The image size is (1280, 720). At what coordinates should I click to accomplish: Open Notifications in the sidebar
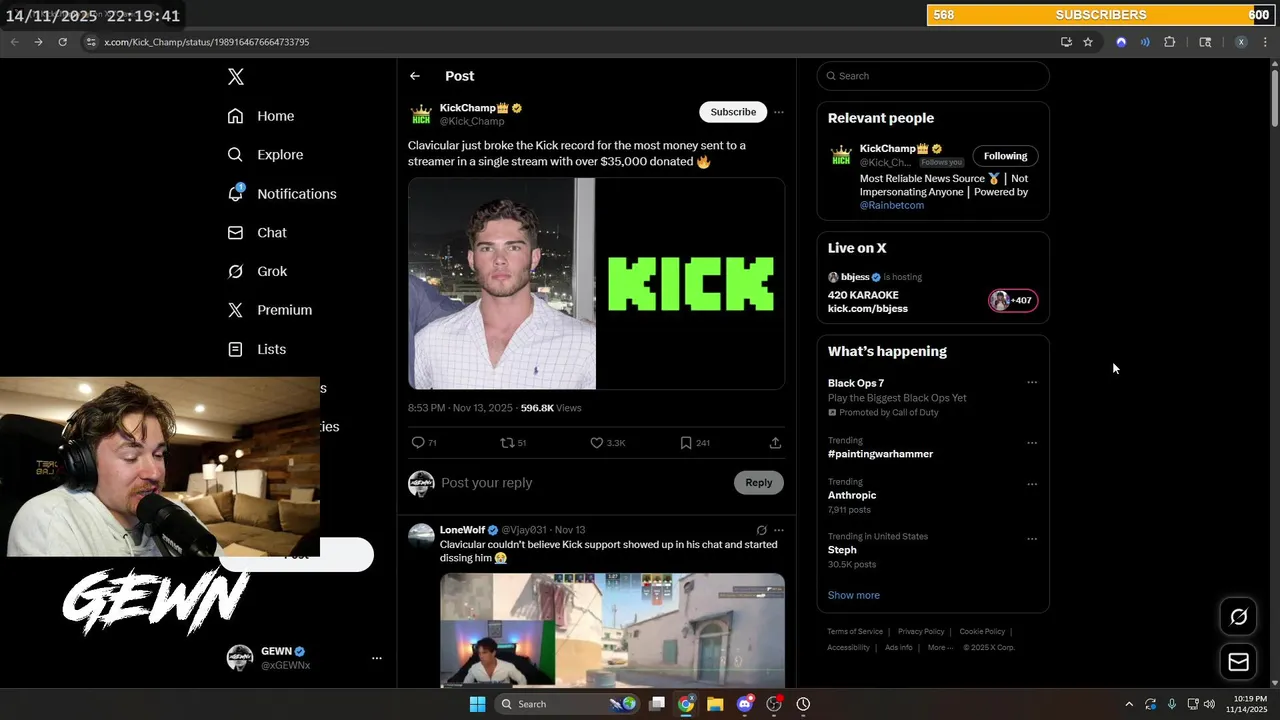282,194
